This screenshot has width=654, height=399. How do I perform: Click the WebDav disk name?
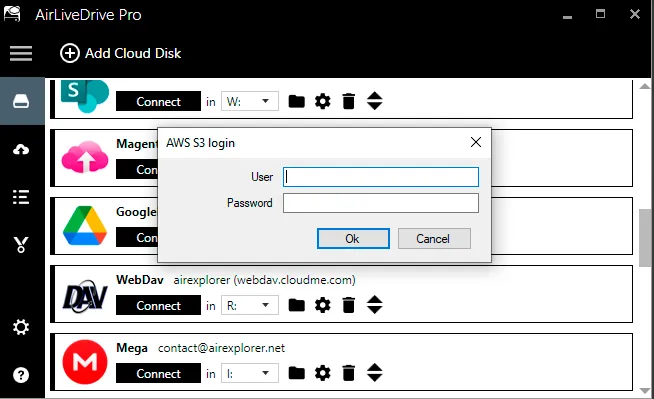[x=140, y=279]
